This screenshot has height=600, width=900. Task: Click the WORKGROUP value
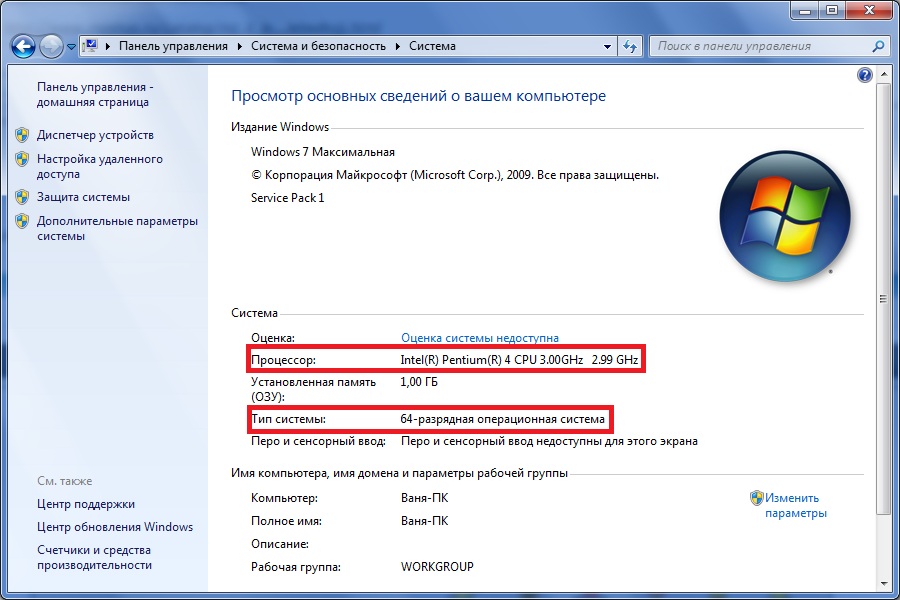point(437,567)
